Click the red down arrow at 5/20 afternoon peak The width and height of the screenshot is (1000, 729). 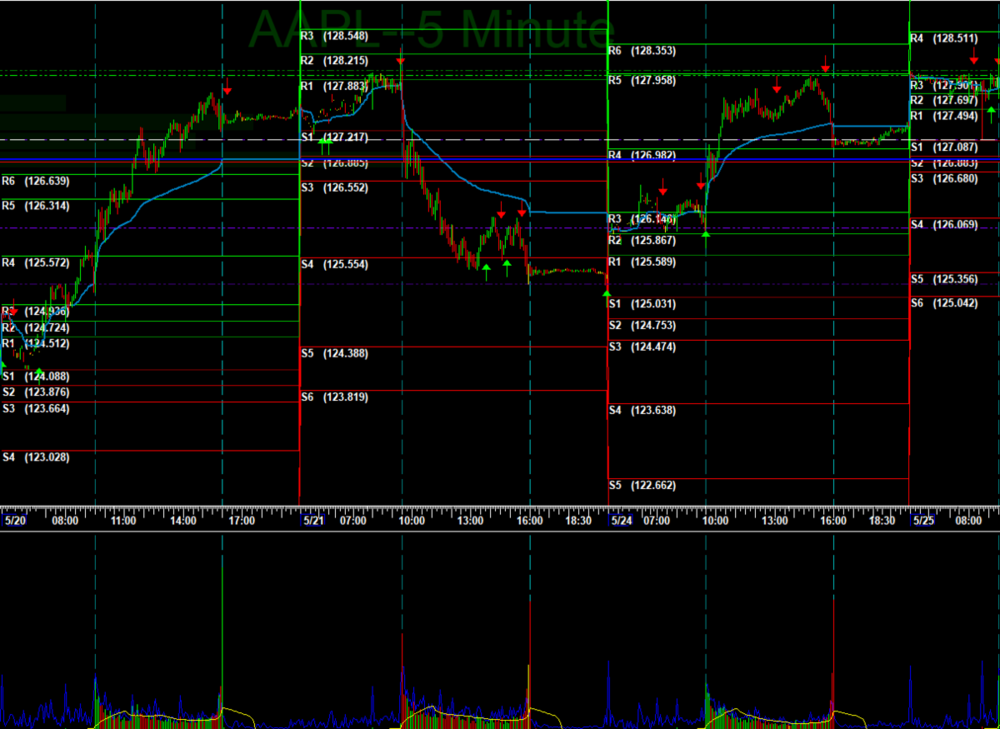227,90
